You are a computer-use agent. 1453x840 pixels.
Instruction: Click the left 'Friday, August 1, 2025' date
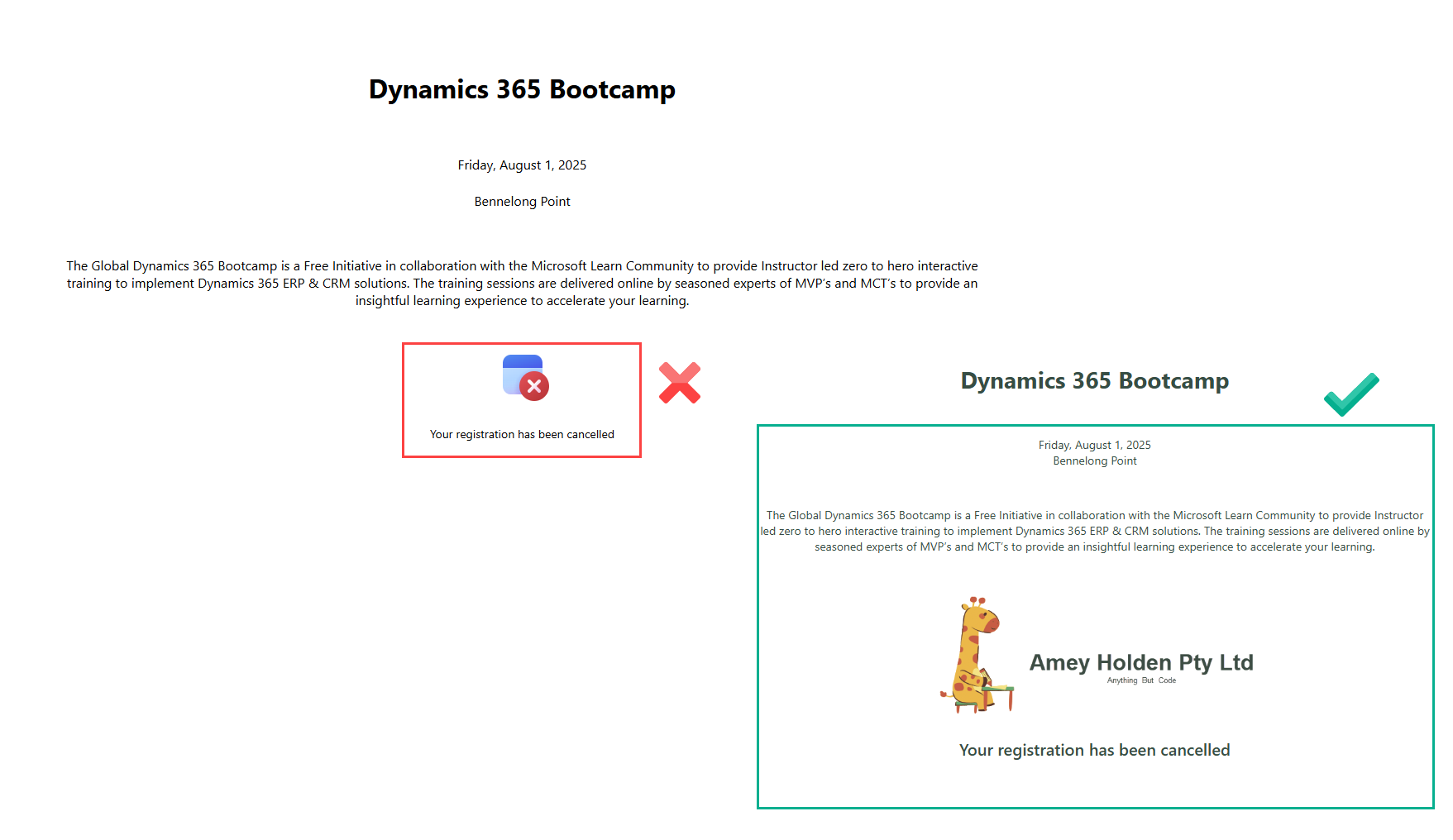pyautogui.click(x=522, y=165)
